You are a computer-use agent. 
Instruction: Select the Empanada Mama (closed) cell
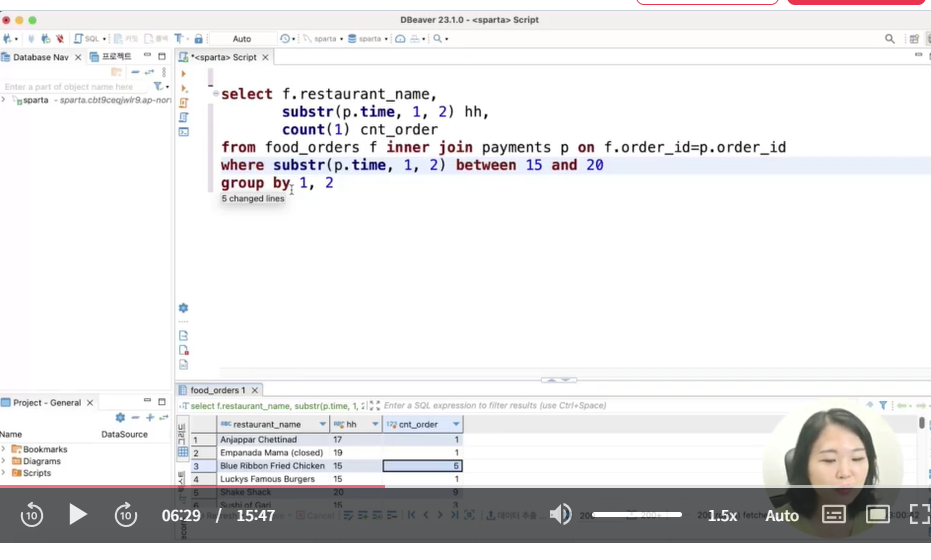273,453
